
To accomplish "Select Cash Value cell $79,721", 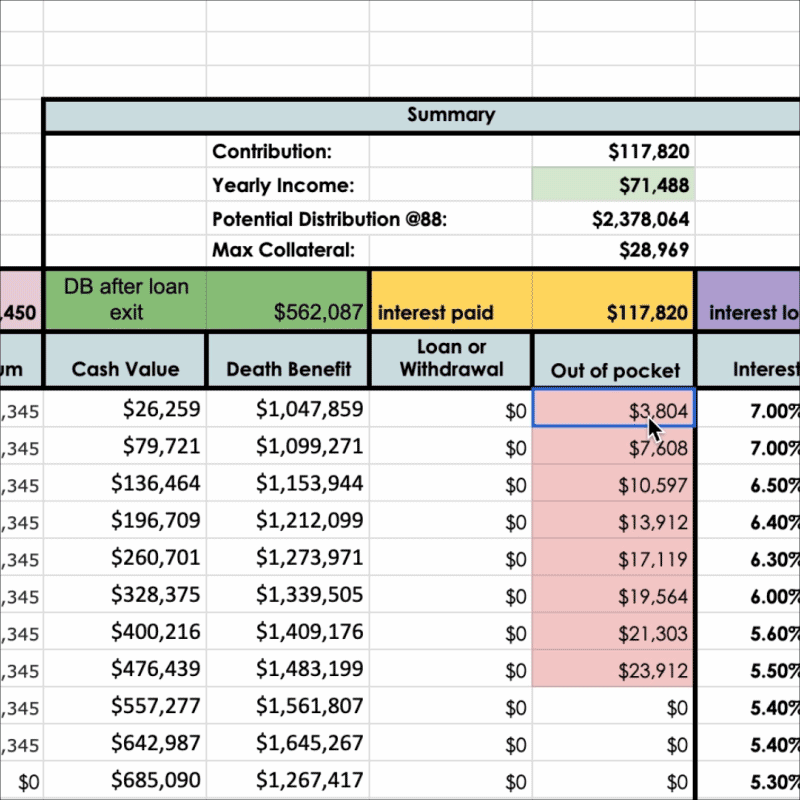I will point(126,446).
